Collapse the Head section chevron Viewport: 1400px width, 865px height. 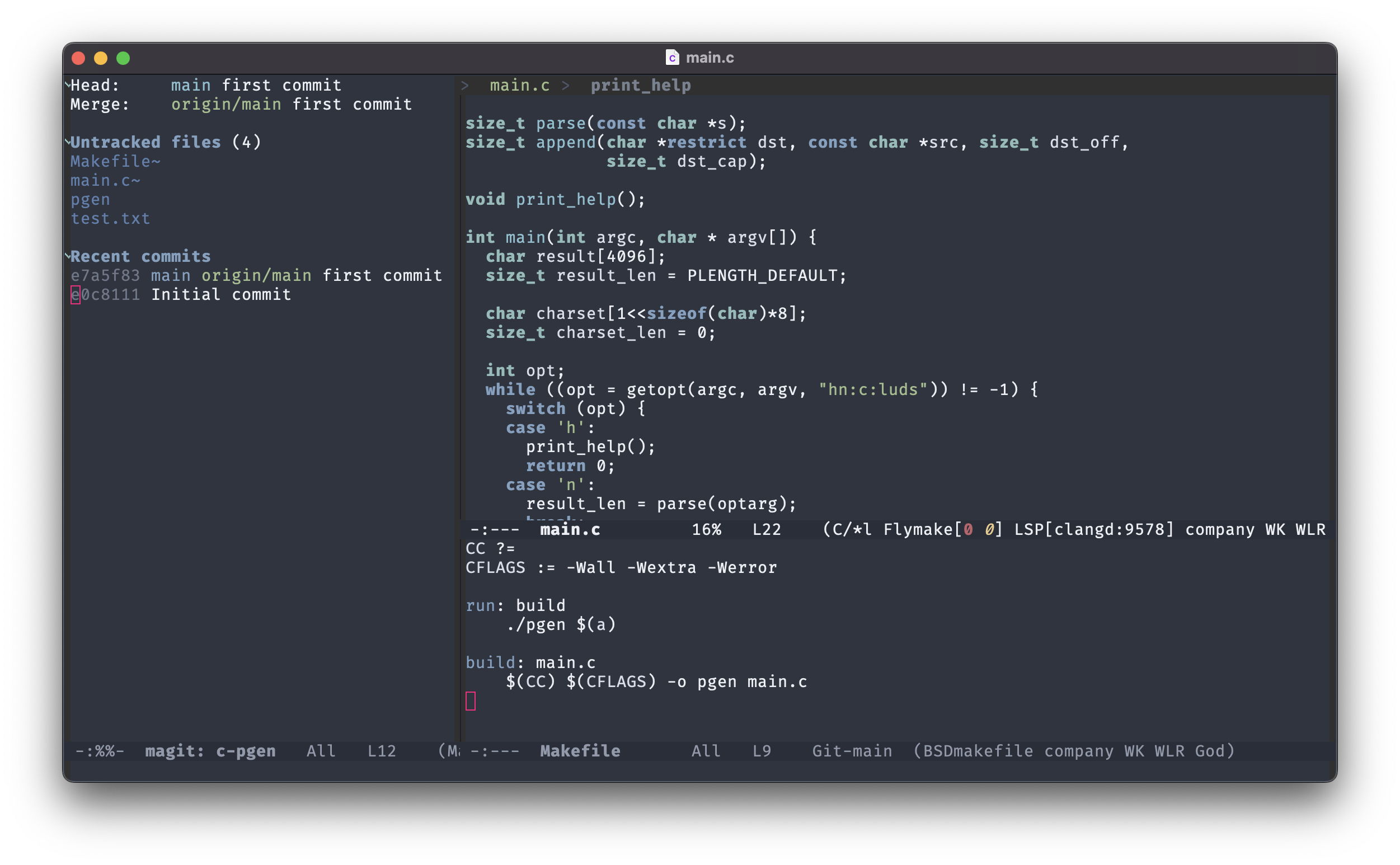(x=68, y=84)
